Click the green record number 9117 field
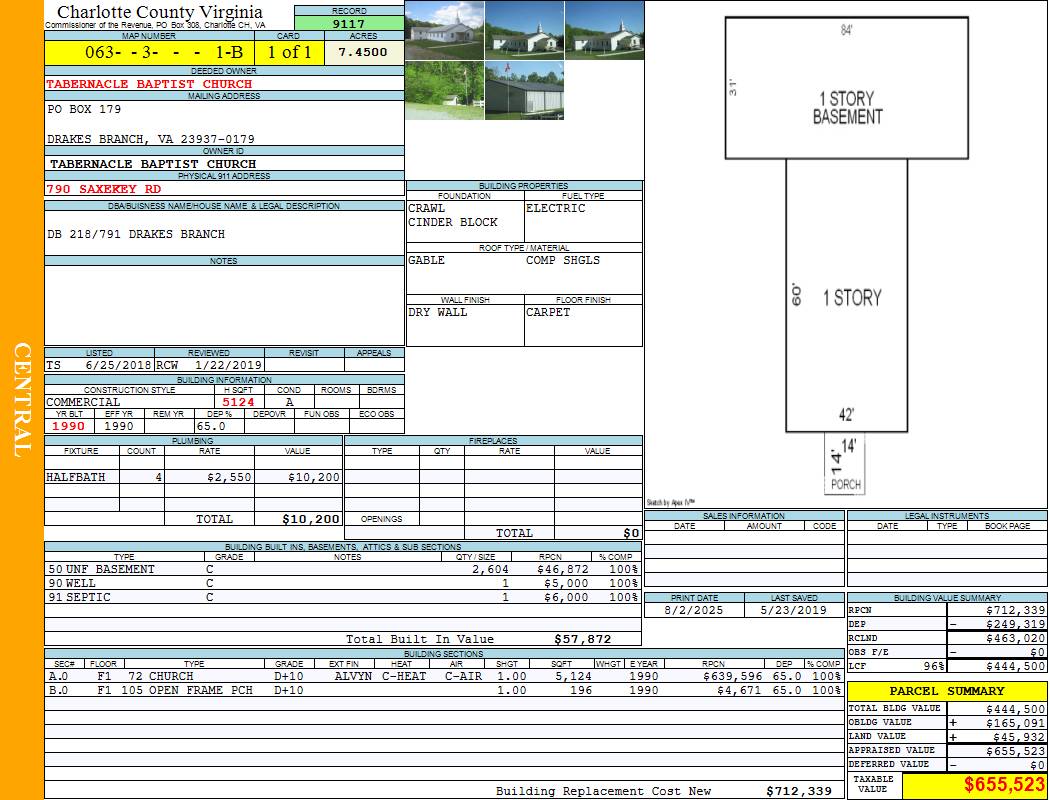This screenshot has height=800, width=1050. click(349, 23)
